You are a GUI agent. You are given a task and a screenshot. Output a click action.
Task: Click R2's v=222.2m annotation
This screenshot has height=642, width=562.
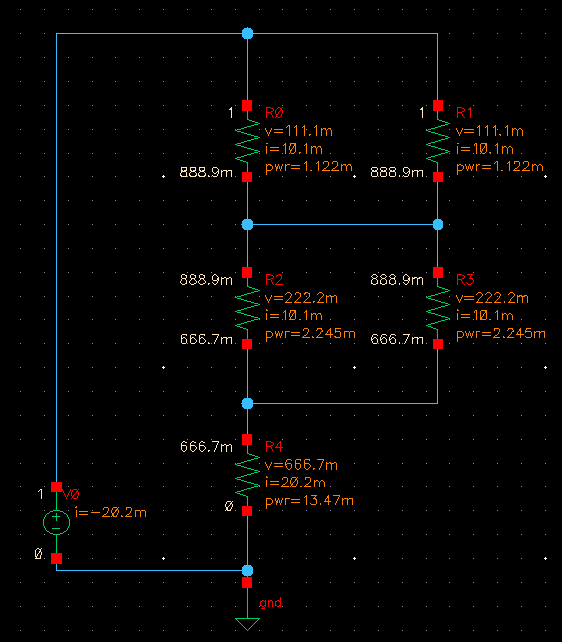click(301, 298)
